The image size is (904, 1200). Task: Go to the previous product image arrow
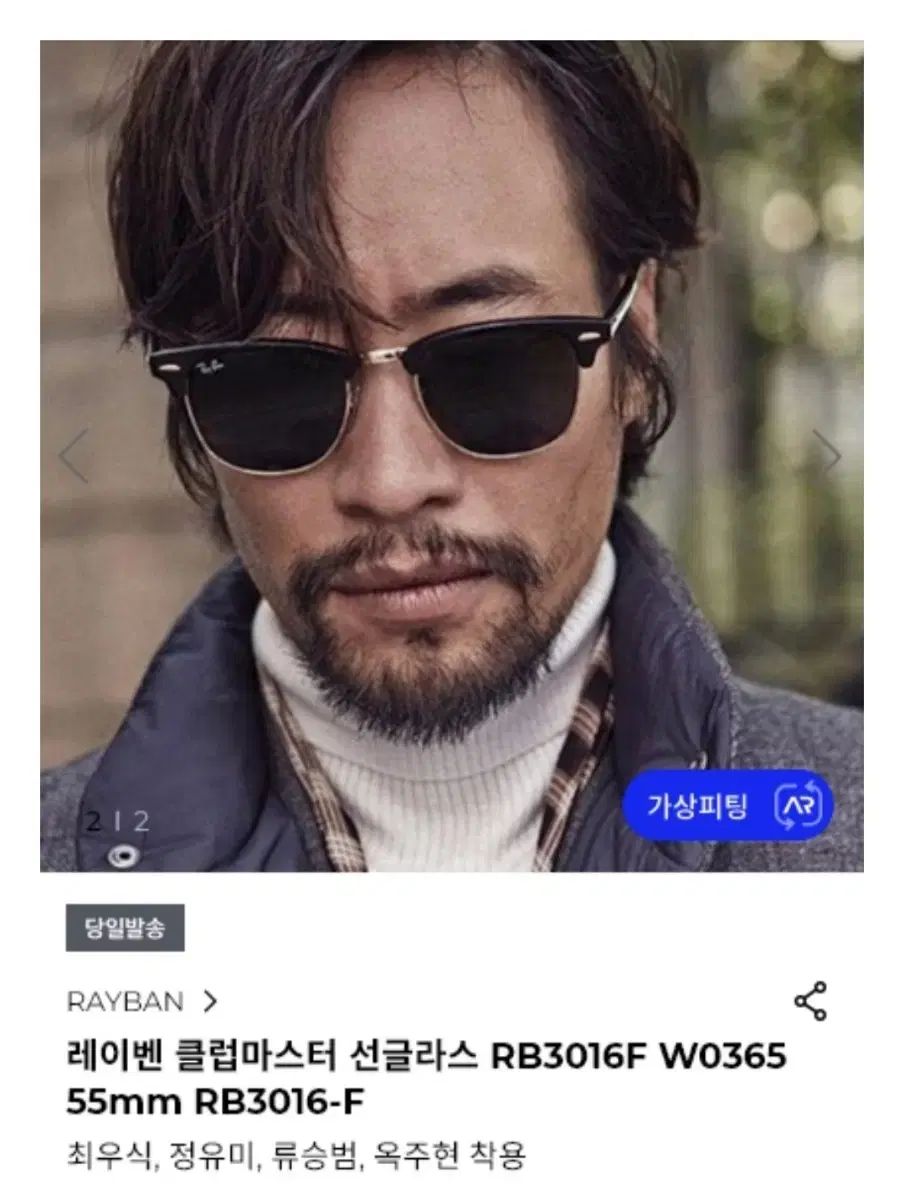point(73,455)
